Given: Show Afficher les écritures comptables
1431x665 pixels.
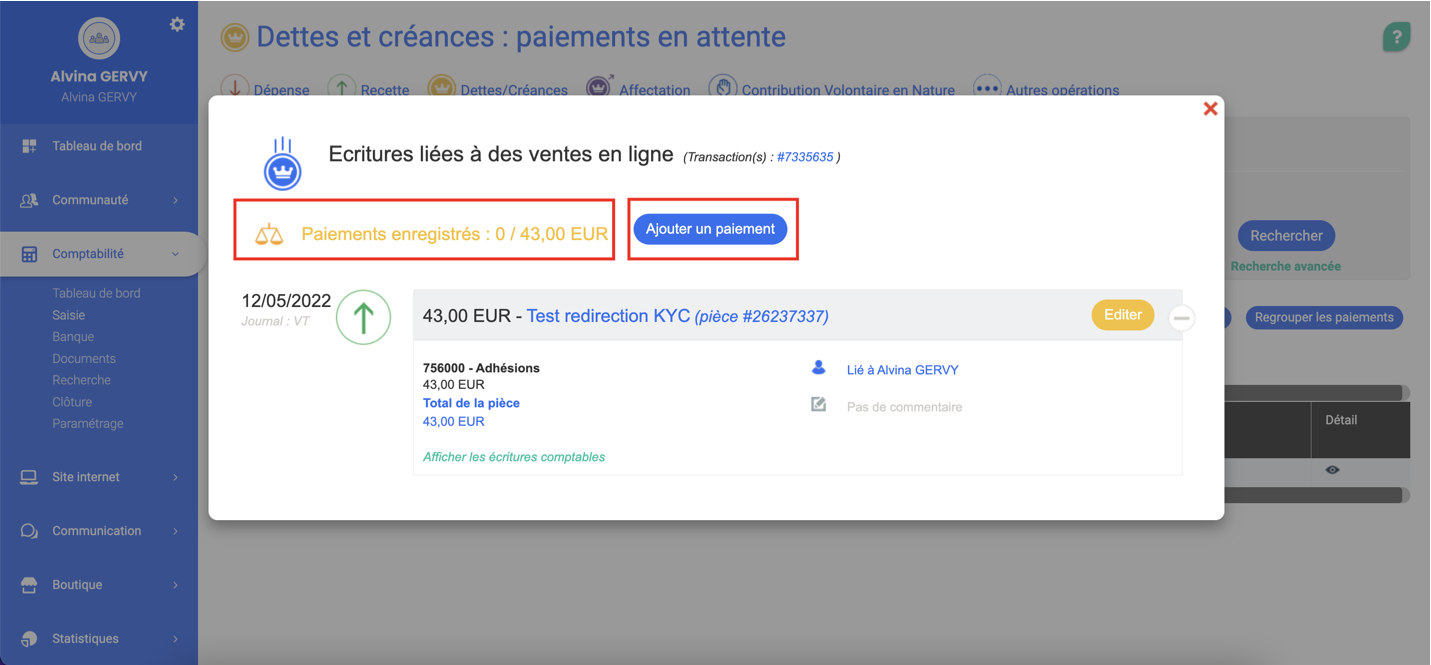Looking at the screenshot, I should 514,457.
